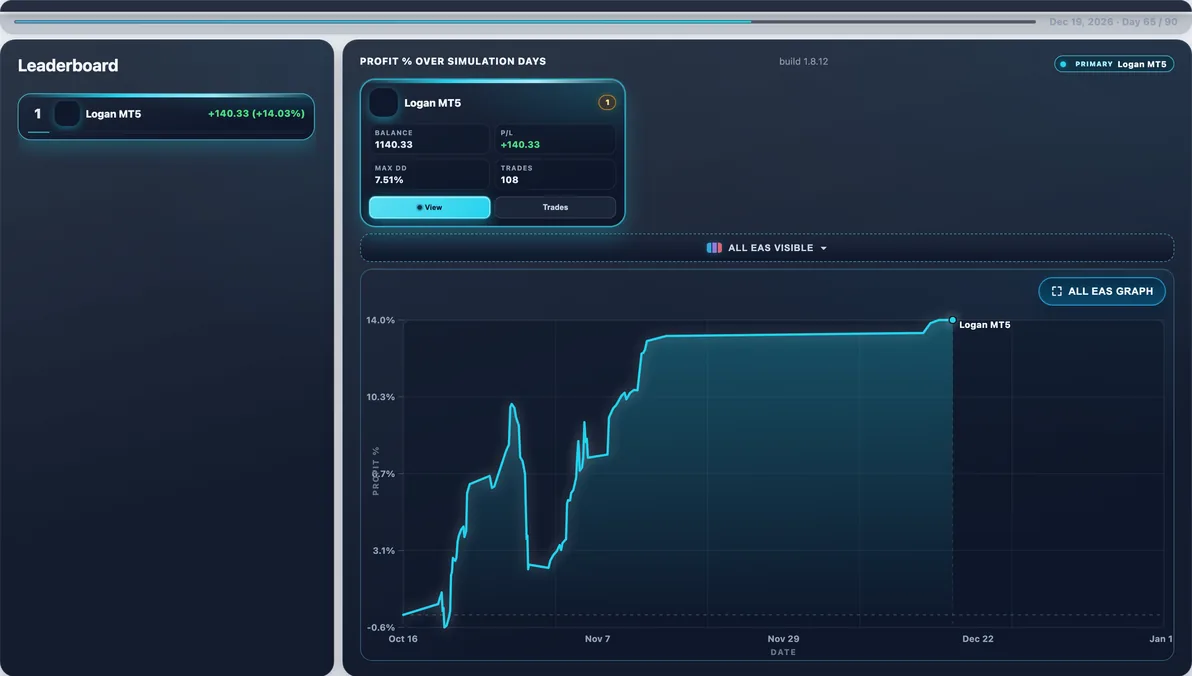Click the P/L +140.33 value on card

coord(520,144)
